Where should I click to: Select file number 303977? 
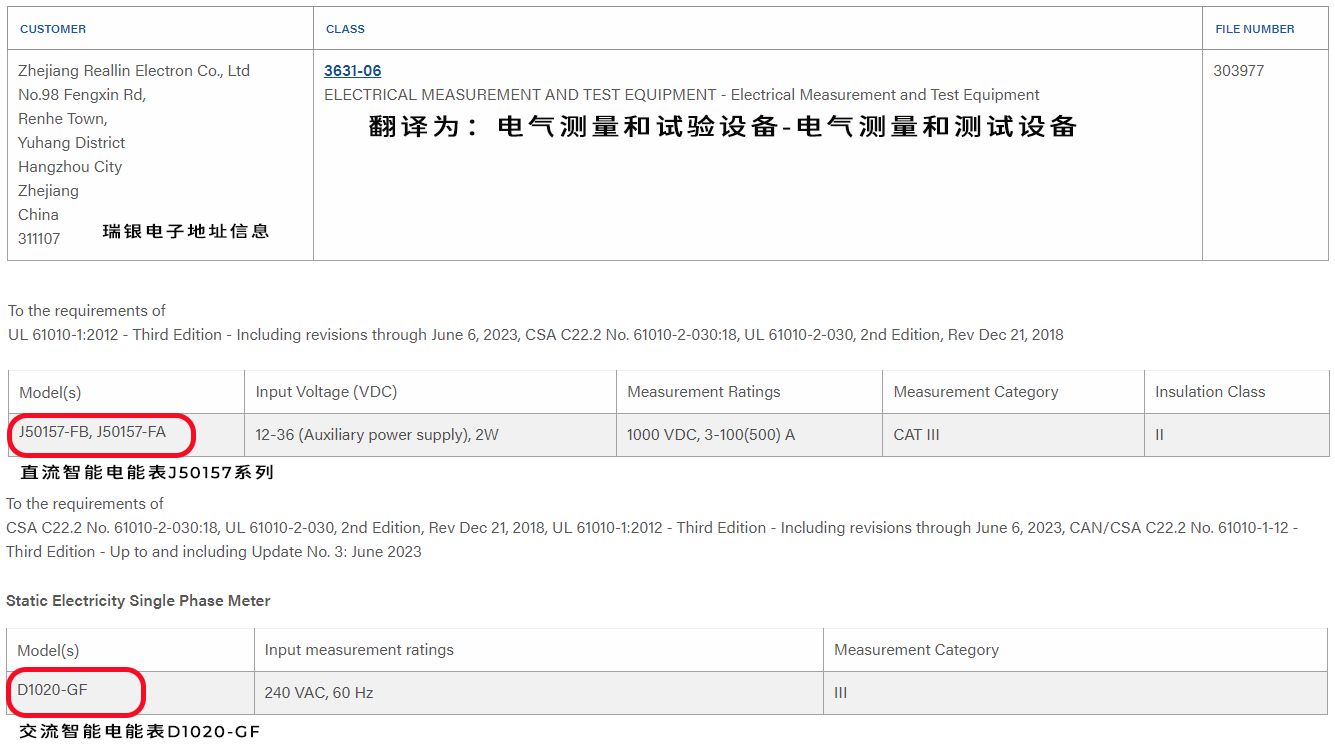click(1238, 71)
